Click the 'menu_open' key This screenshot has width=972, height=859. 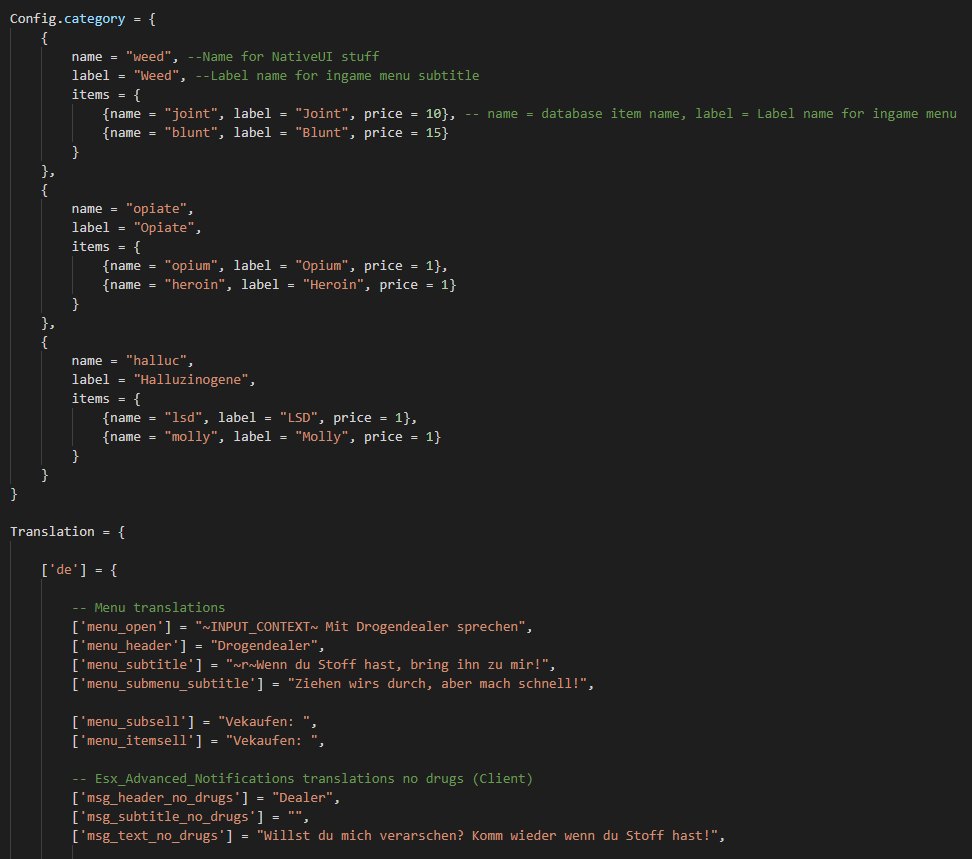point(121,627)
